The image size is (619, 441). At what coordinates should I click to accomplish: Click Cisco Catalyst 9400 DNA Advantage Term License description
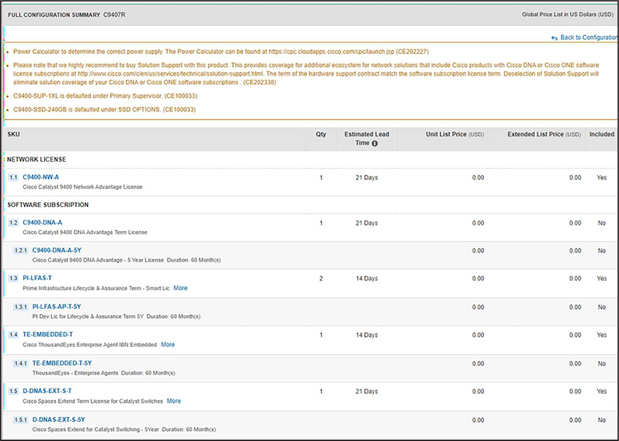coord(85,233)
